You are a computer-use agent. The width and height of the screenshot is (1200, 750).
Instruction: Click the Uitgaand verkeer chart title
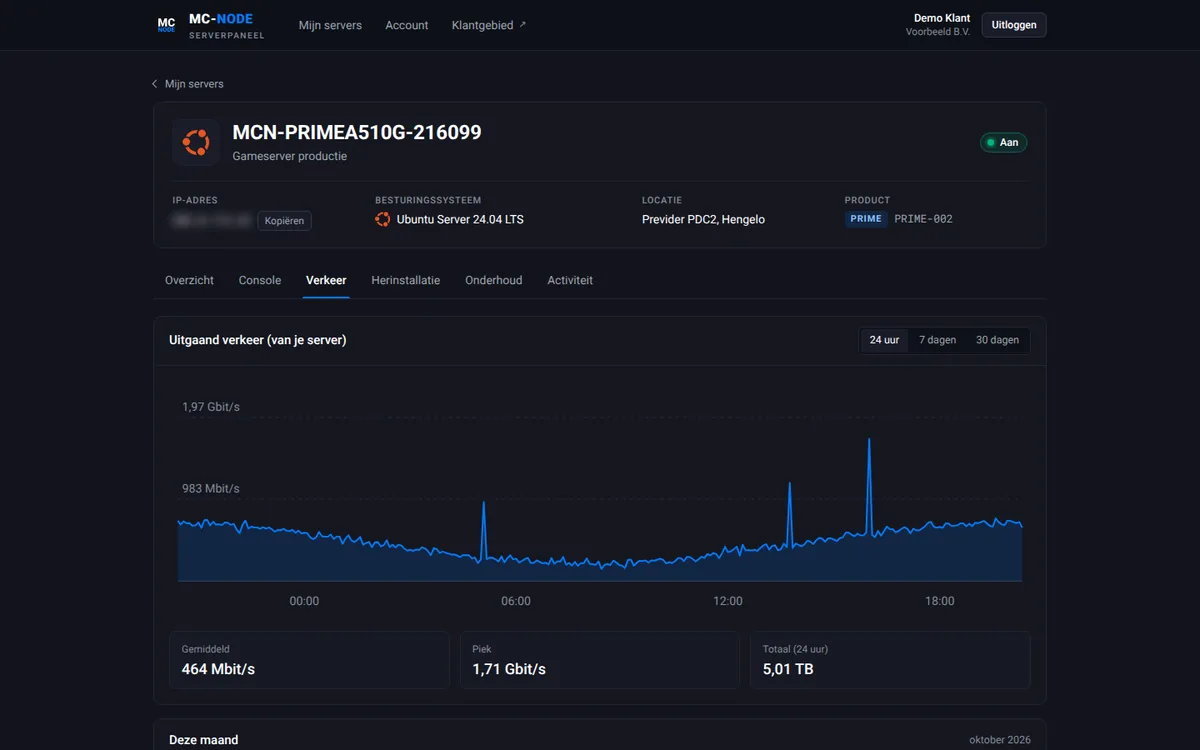pyautogui.click(x=258, y=340)
